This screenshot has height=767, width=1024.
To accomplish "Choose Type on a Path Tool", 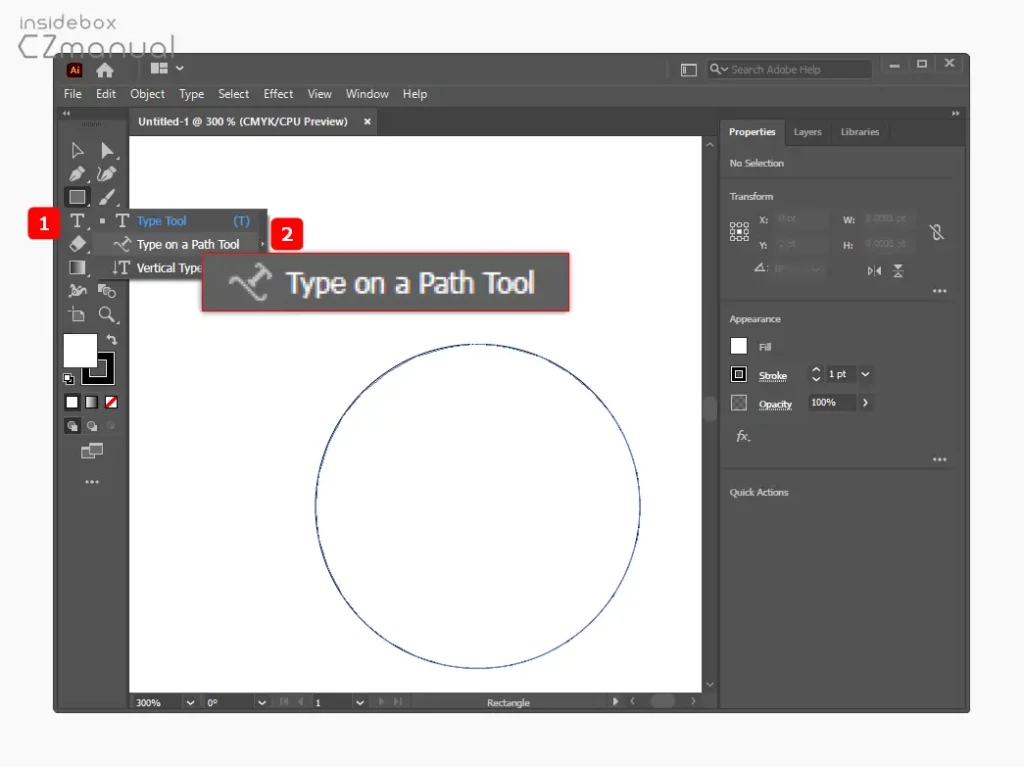I will tap(188, 245).
